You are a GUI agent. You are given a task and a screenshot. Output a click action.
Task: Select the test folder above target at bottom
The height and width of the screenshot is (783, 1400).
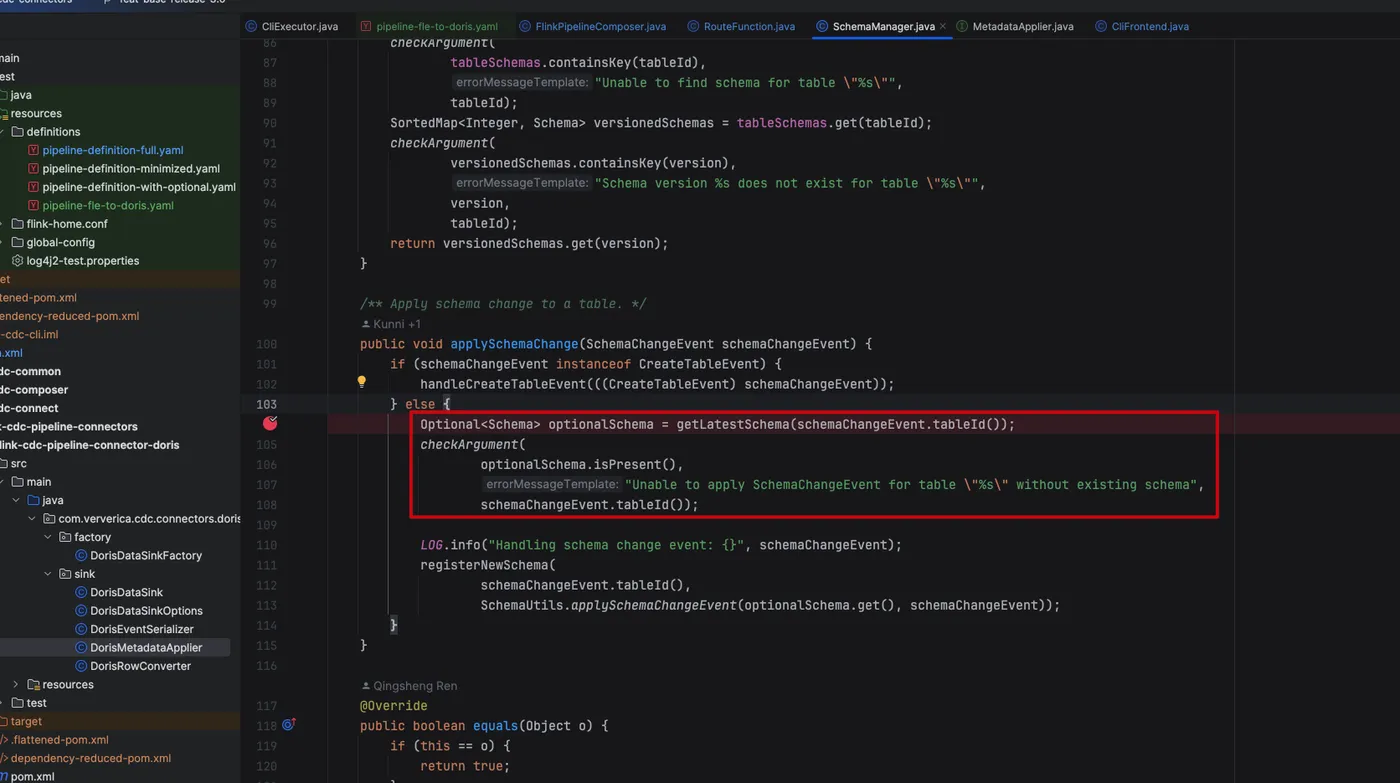point(37,703)
